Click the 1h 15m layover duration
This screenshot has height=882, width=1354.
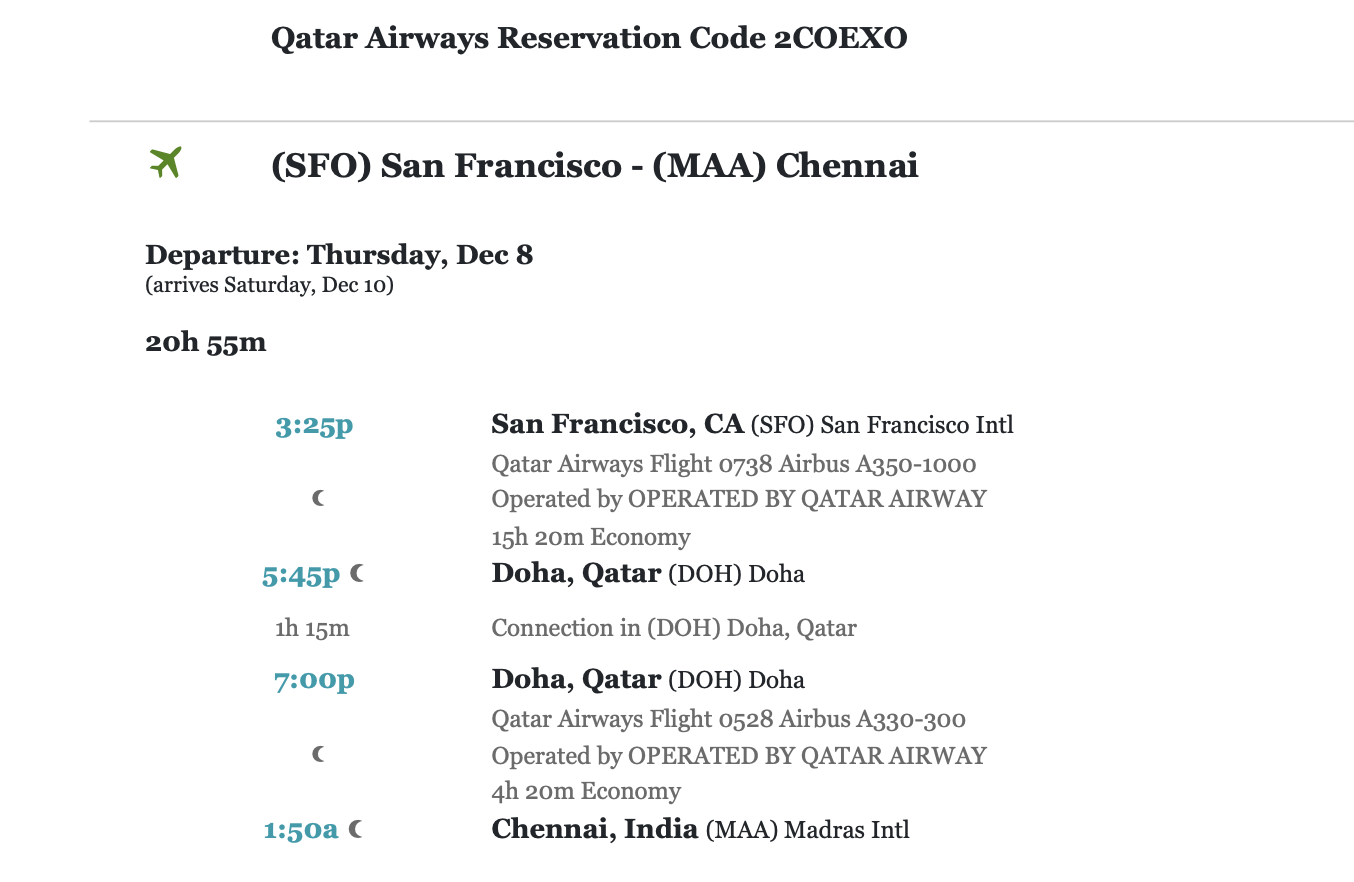tap(312, 629)
